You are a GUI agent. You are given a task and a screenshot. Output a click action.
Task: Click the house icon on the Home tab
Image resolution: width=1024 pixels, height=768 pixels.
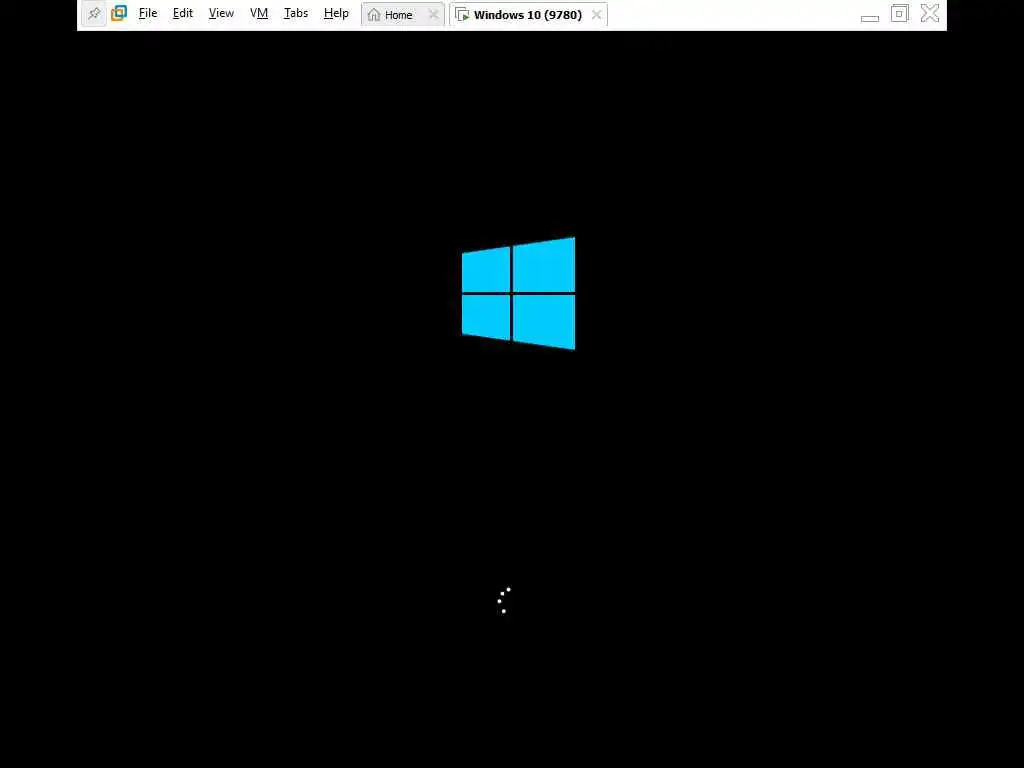(374, 14)
